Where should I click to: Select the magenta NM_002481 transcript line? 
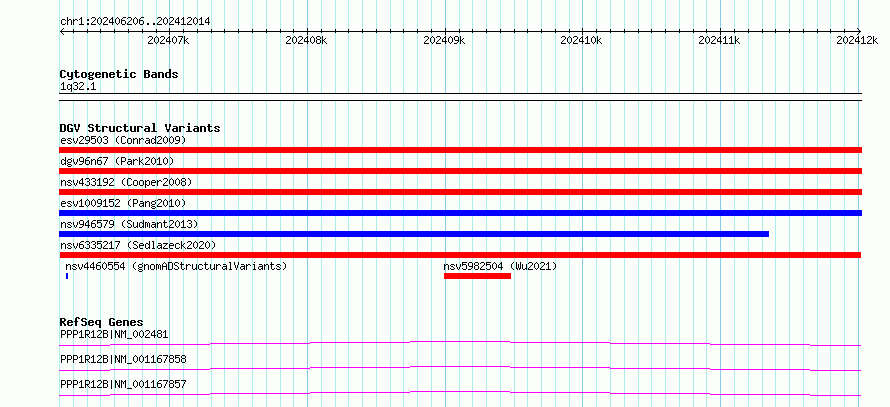pos(460,343)
